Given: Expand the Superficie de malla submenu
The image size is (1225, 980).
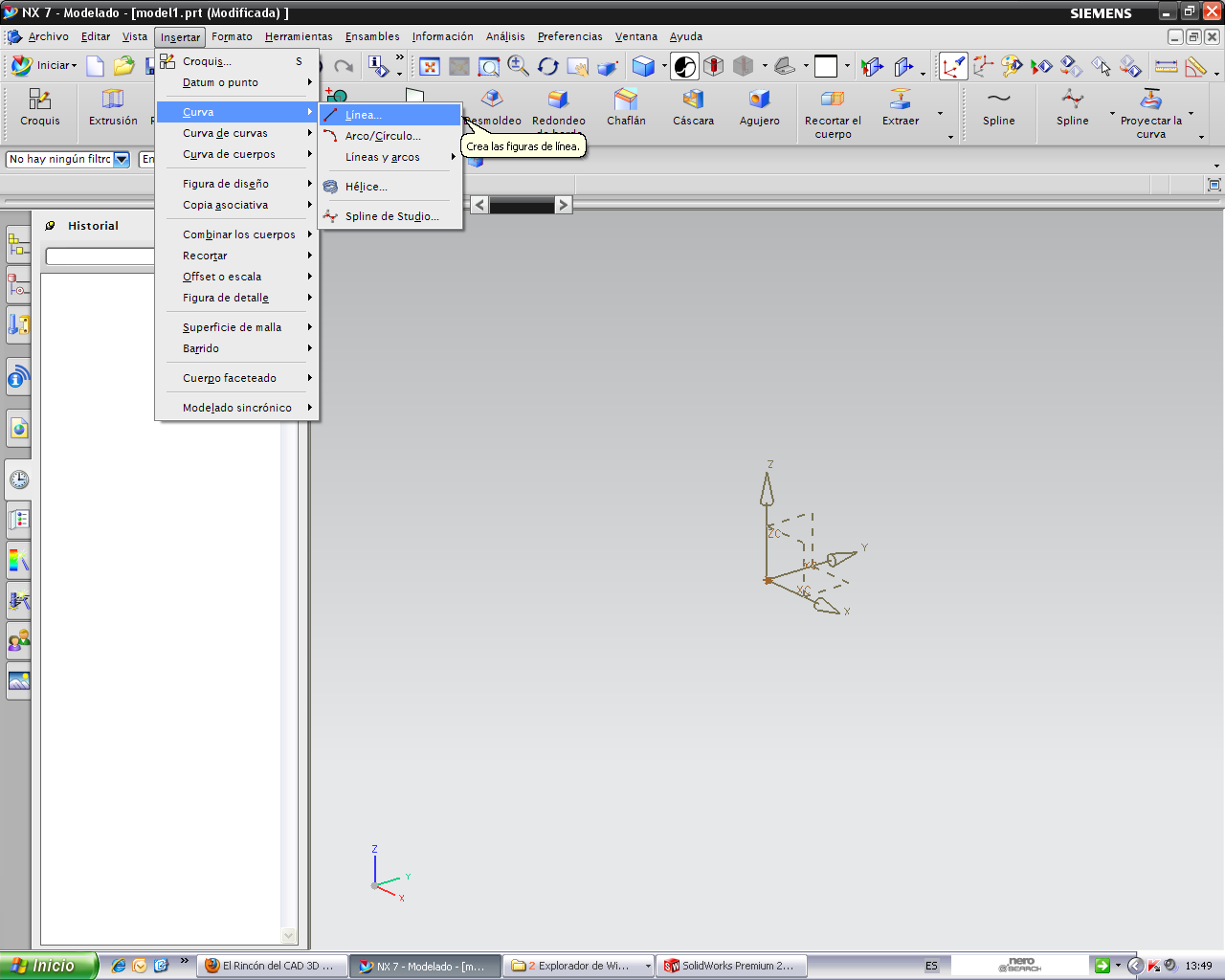Looking at the screenshot, I should (x=237, y=327).
